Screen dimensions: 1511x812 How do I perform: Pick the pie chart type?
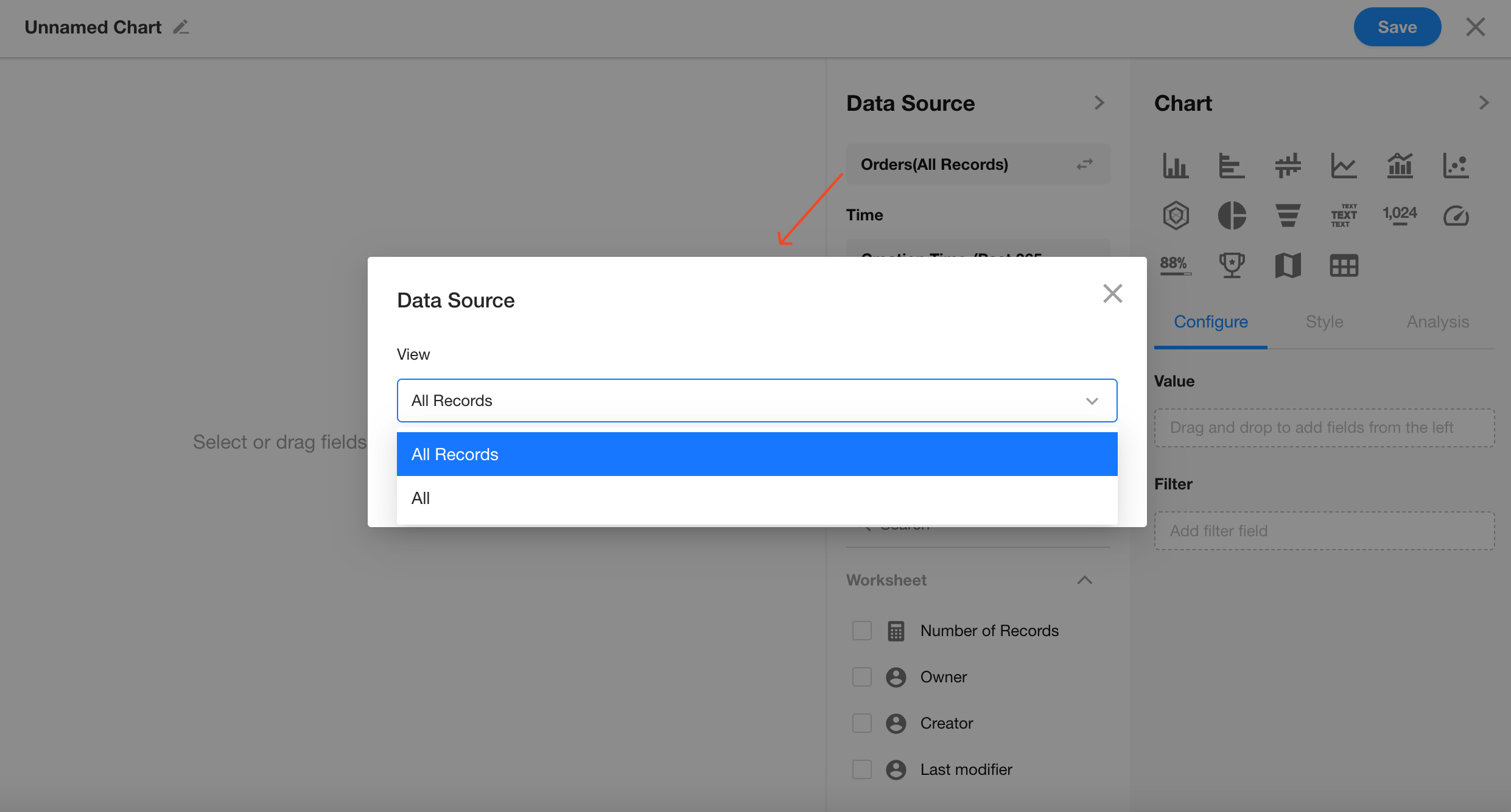pos(1232,215)
